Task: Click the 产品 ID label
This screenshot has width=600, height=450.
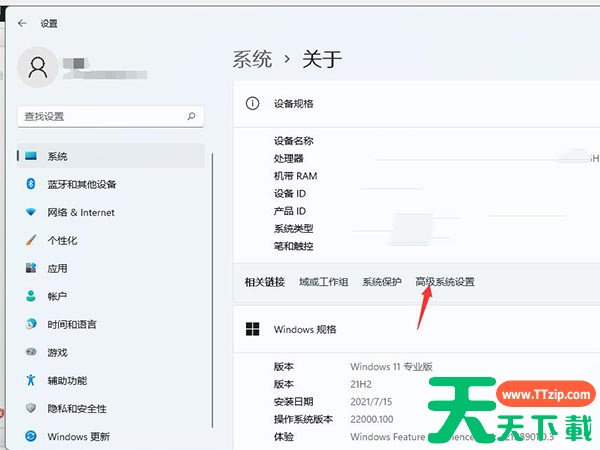Action: 290,211
